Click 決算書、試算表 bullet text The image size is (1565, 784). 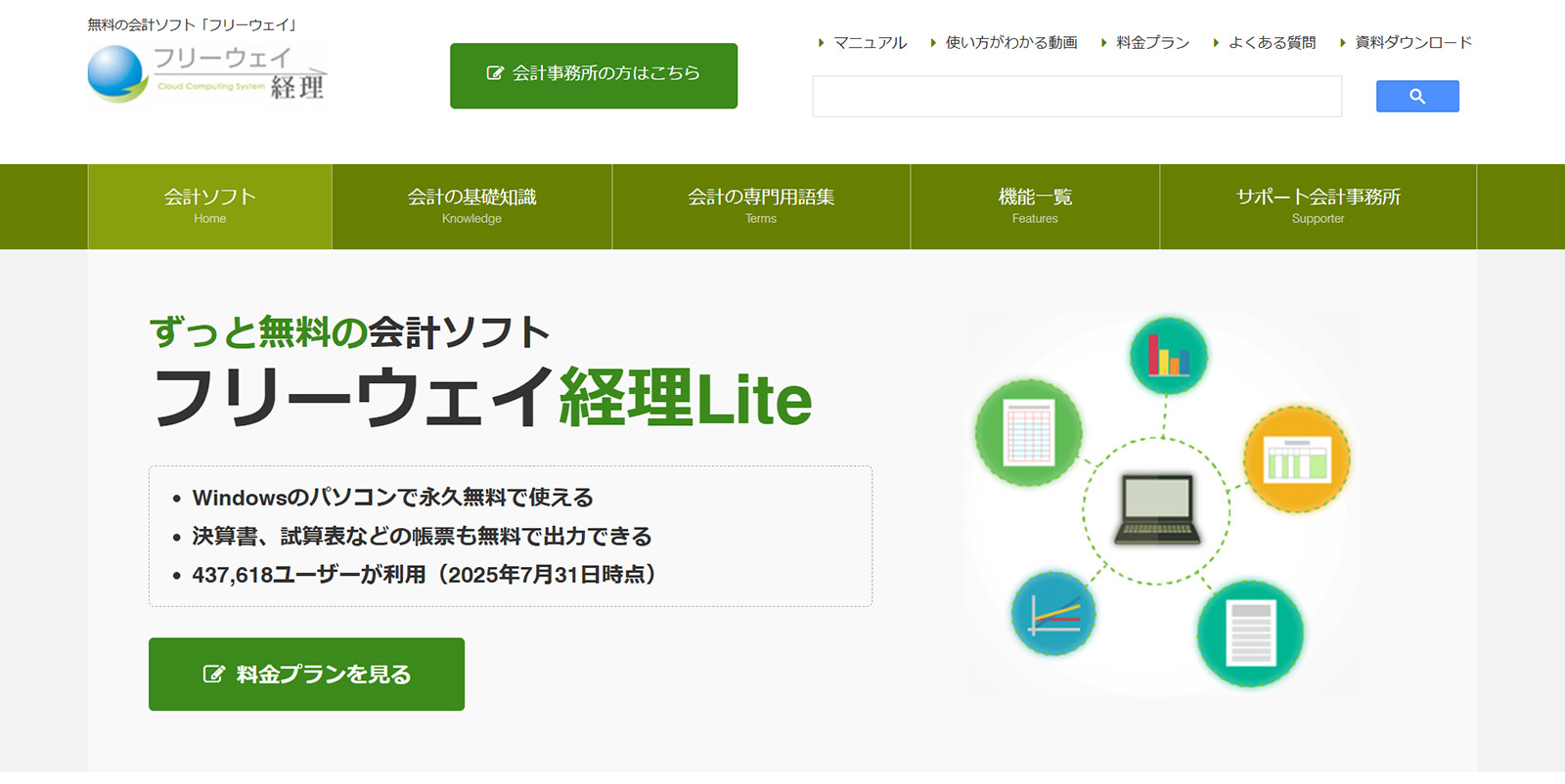point(422,536)
